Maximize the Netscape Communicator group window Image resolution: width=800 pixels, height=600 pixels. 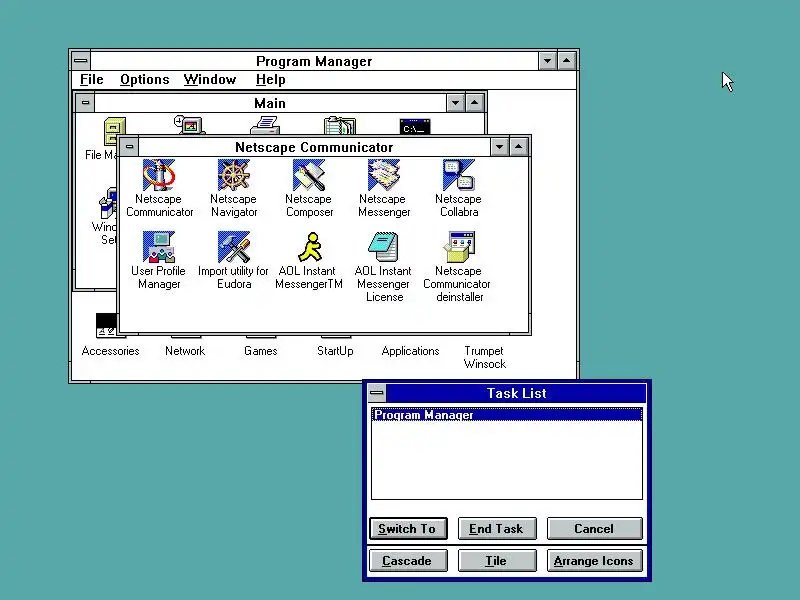pyautogui.click(x=518, y=147)
